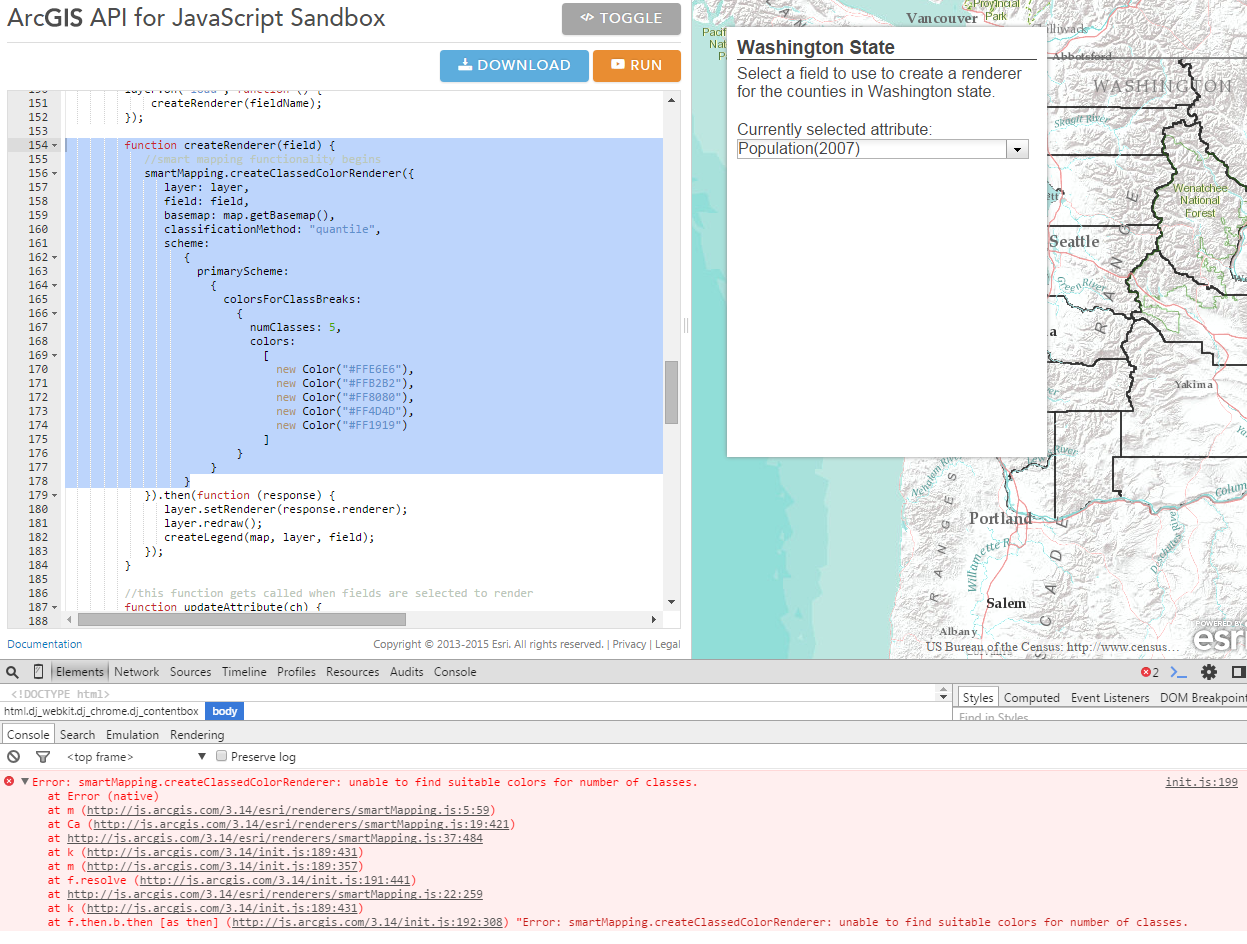Open DevTools settings gear

[1209, 672]
